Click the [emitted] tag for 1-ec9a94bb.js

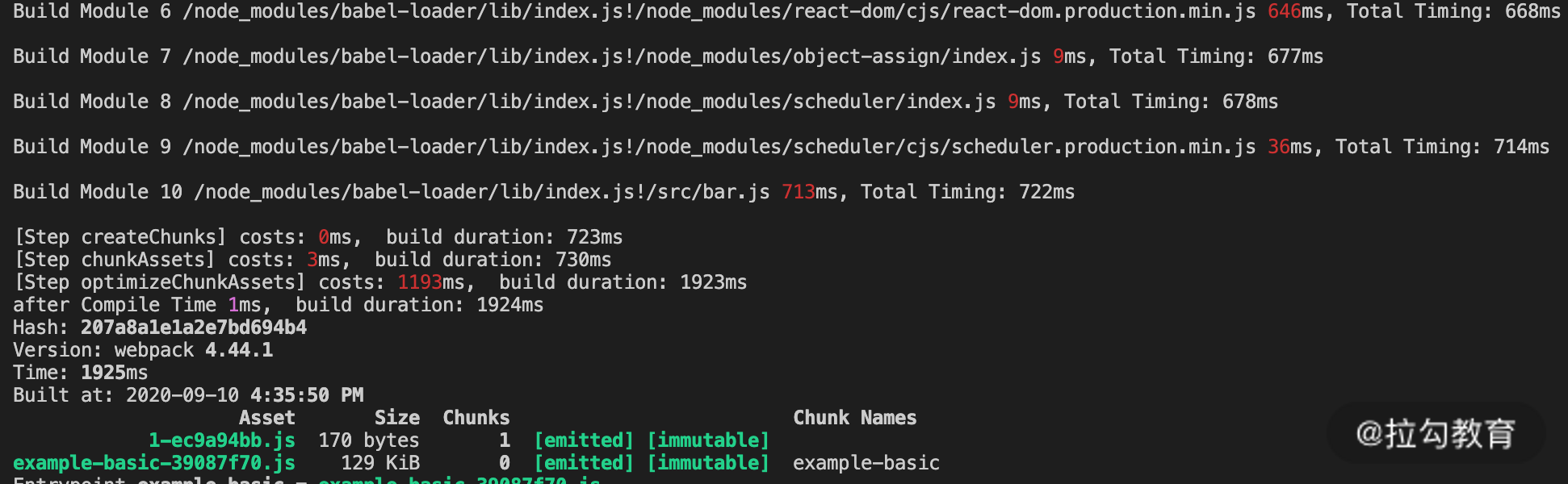pyautogui.click(x=584, y=440)
